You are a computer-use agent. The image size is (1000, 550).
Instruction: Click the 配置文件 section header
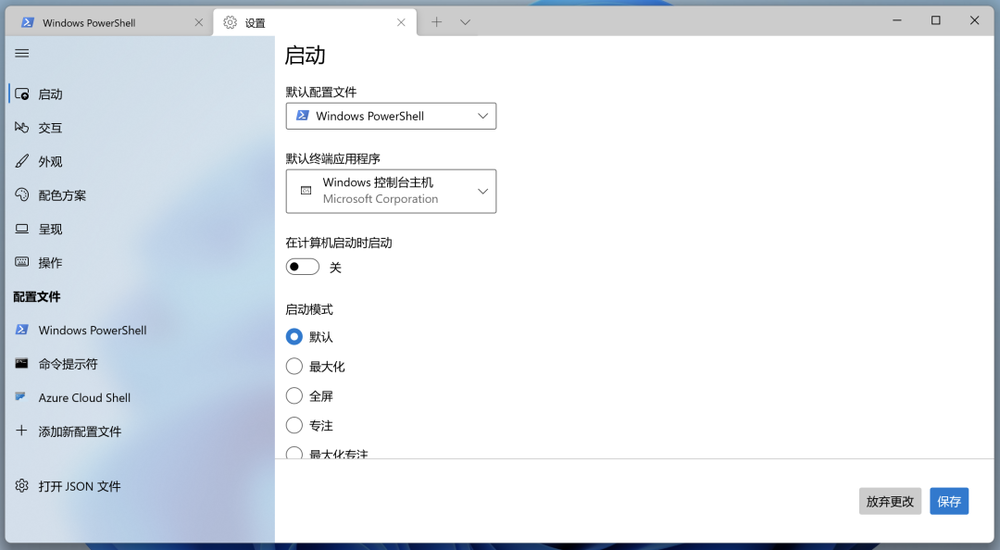tap(37, 296)
